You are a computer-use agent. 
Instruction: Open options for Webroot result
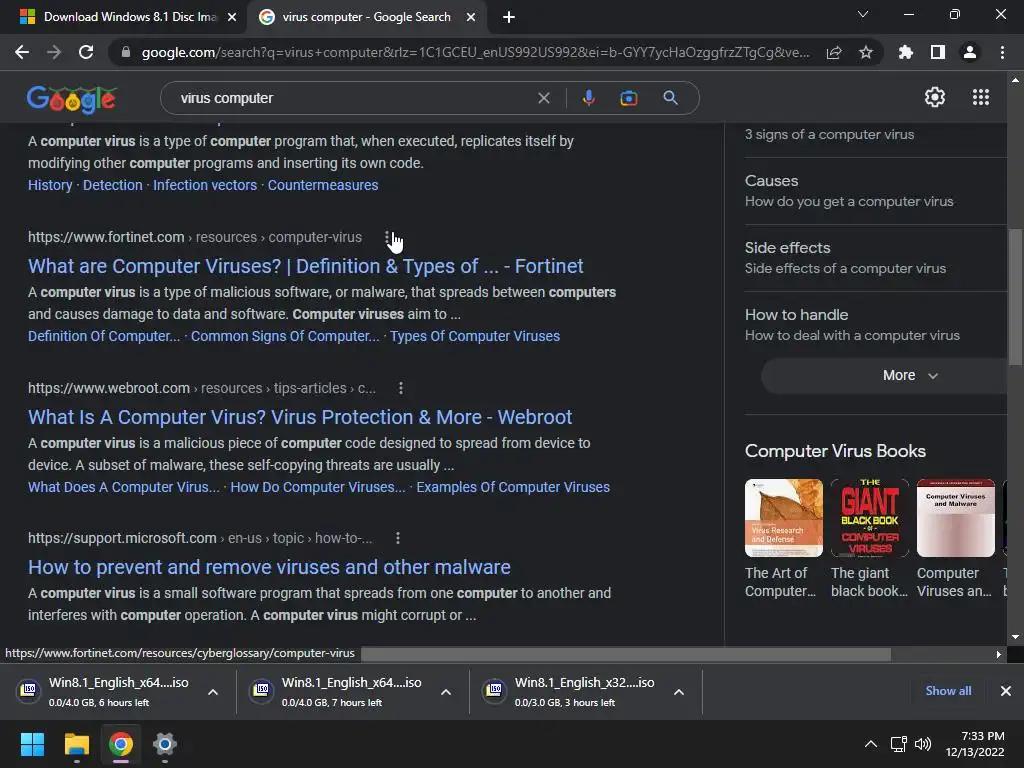coord(401,388)
